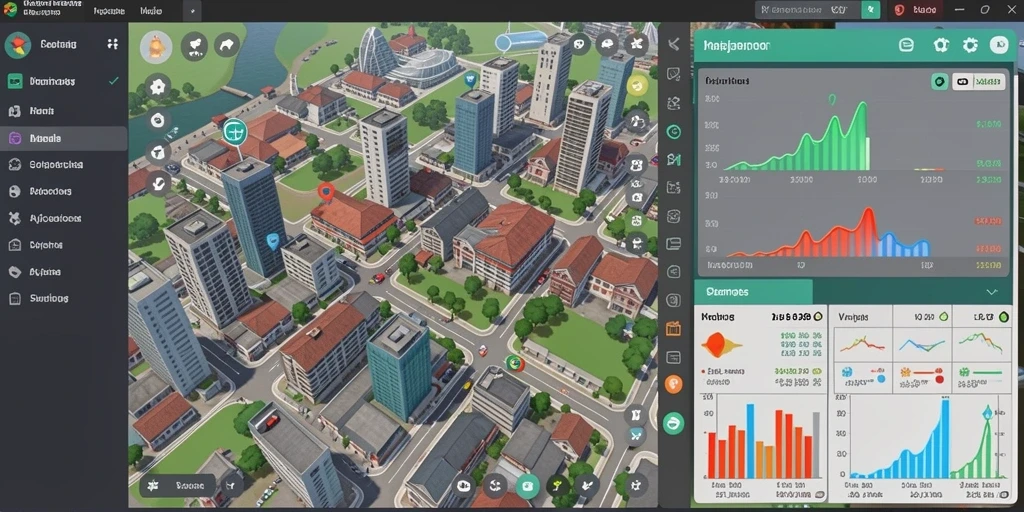This screenshot has width=1024, height=512.
Task: Click the orange character avatar button on the map
Action: (156, 46)
